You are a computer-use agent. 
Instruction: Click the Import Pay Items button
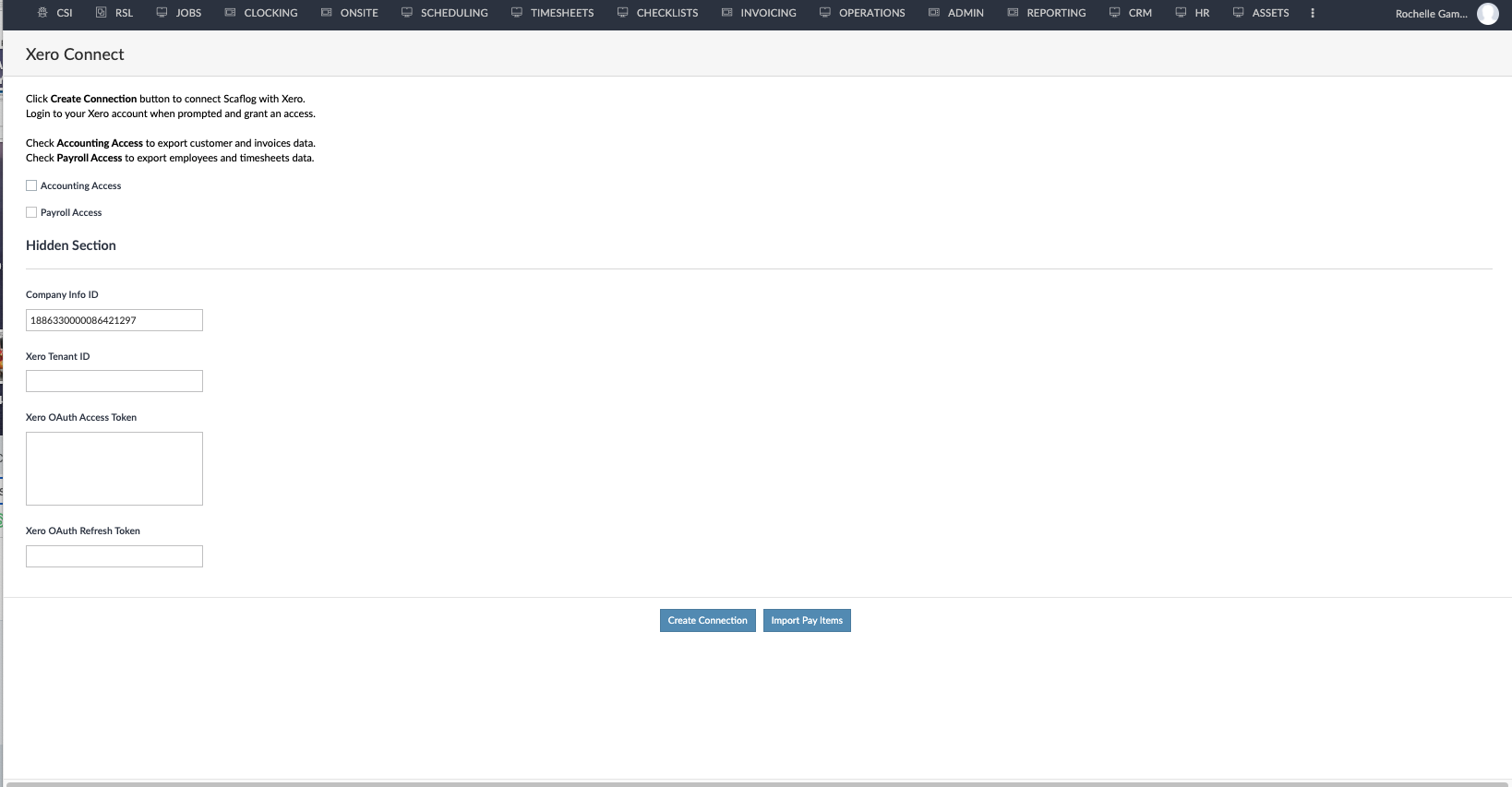coord(807,621)
